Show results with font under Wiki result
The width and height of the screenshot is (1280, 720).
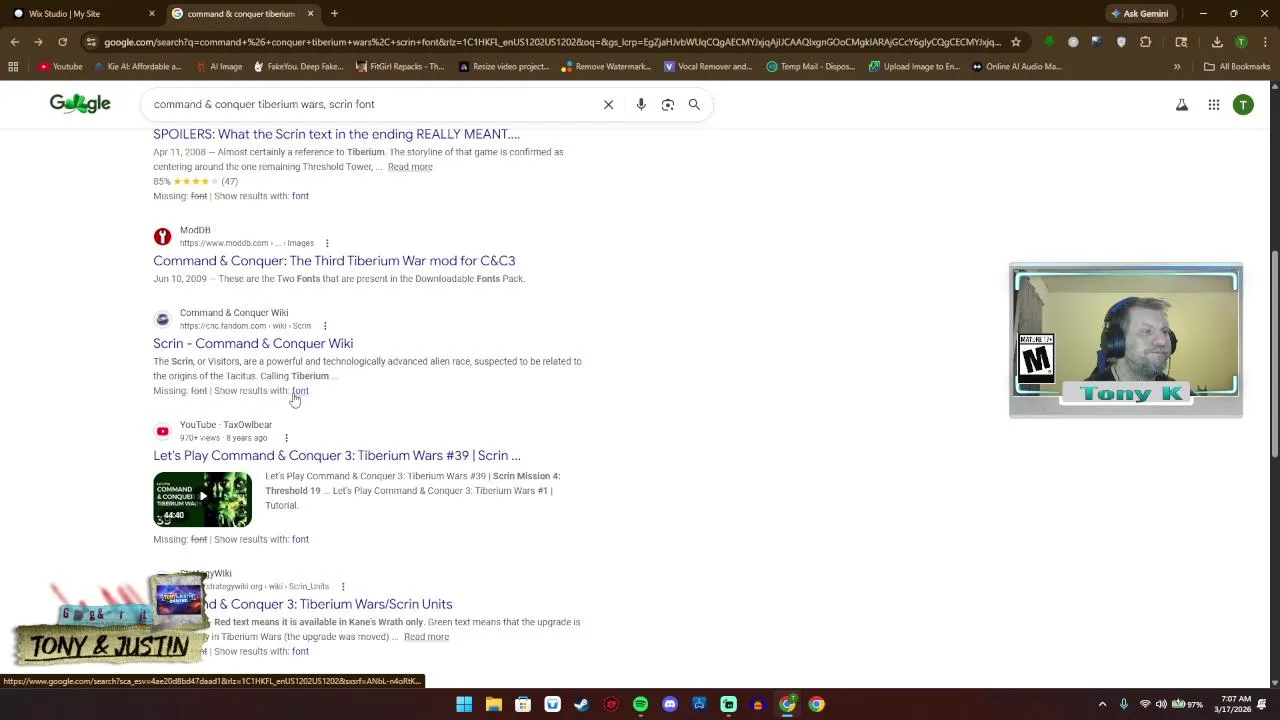click(300, 391)
